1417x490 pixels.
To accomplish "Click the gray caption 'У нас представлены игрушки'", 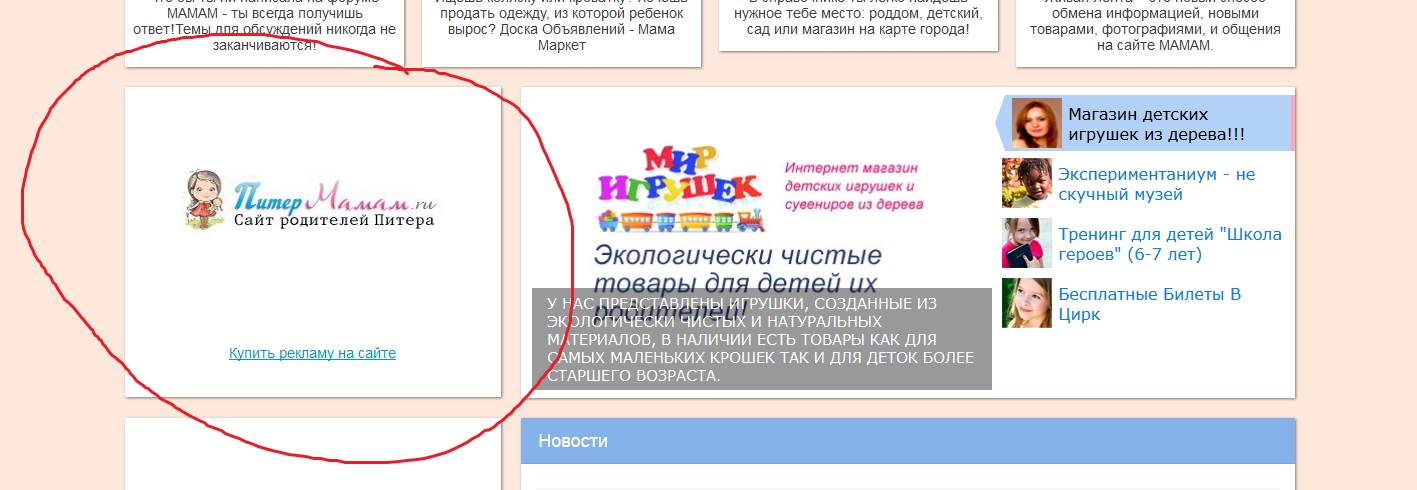I will click(x=761, y=339).
